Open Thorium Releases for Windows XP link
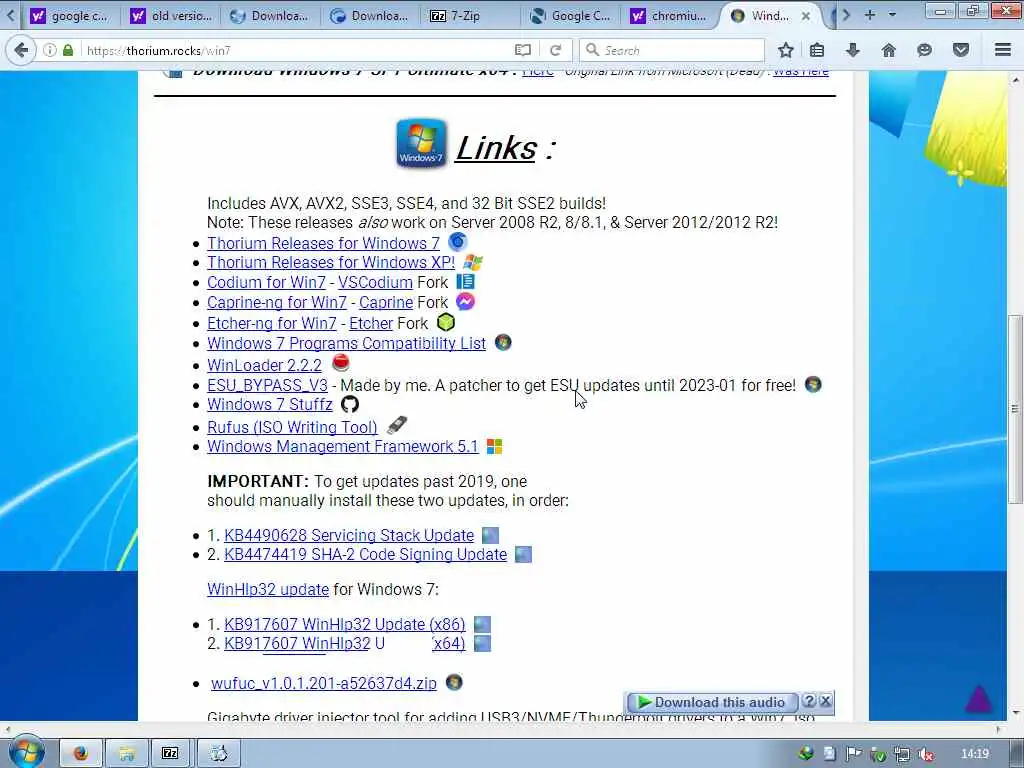 pos(330,263)
